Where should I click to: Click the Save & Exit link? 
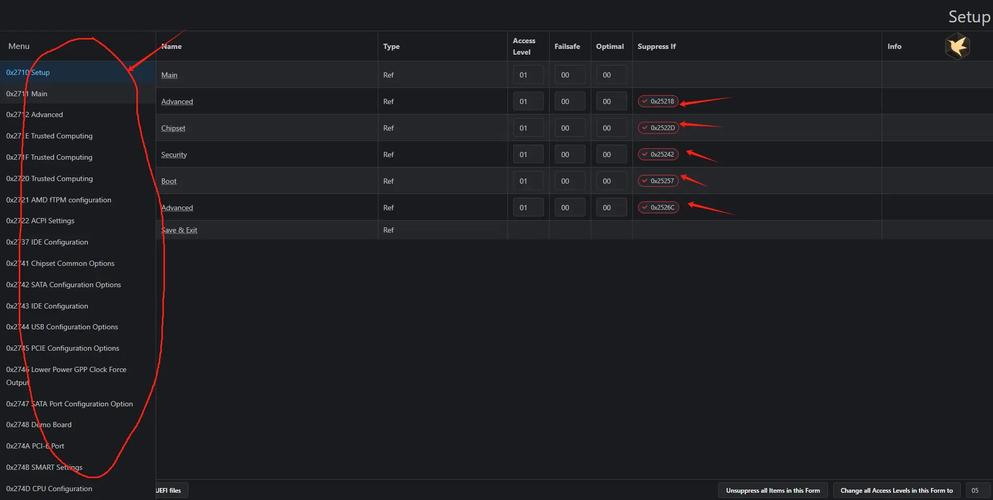point(179,230)
